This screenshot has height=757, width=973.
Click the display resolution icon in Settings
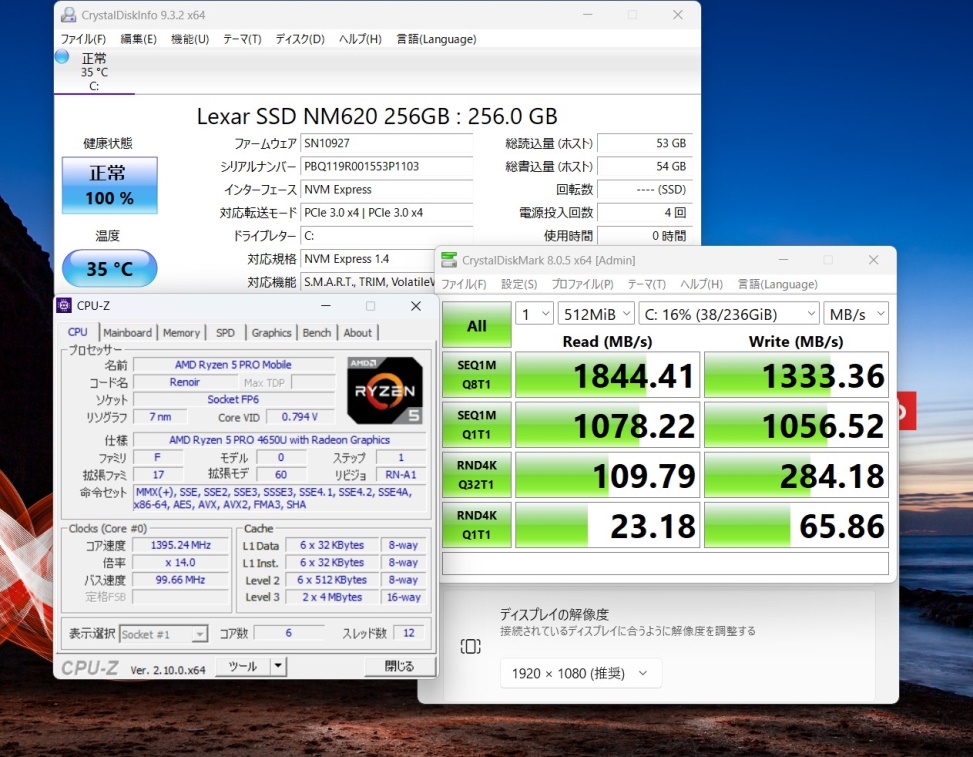pyautogui.click(x=470, y=647)
